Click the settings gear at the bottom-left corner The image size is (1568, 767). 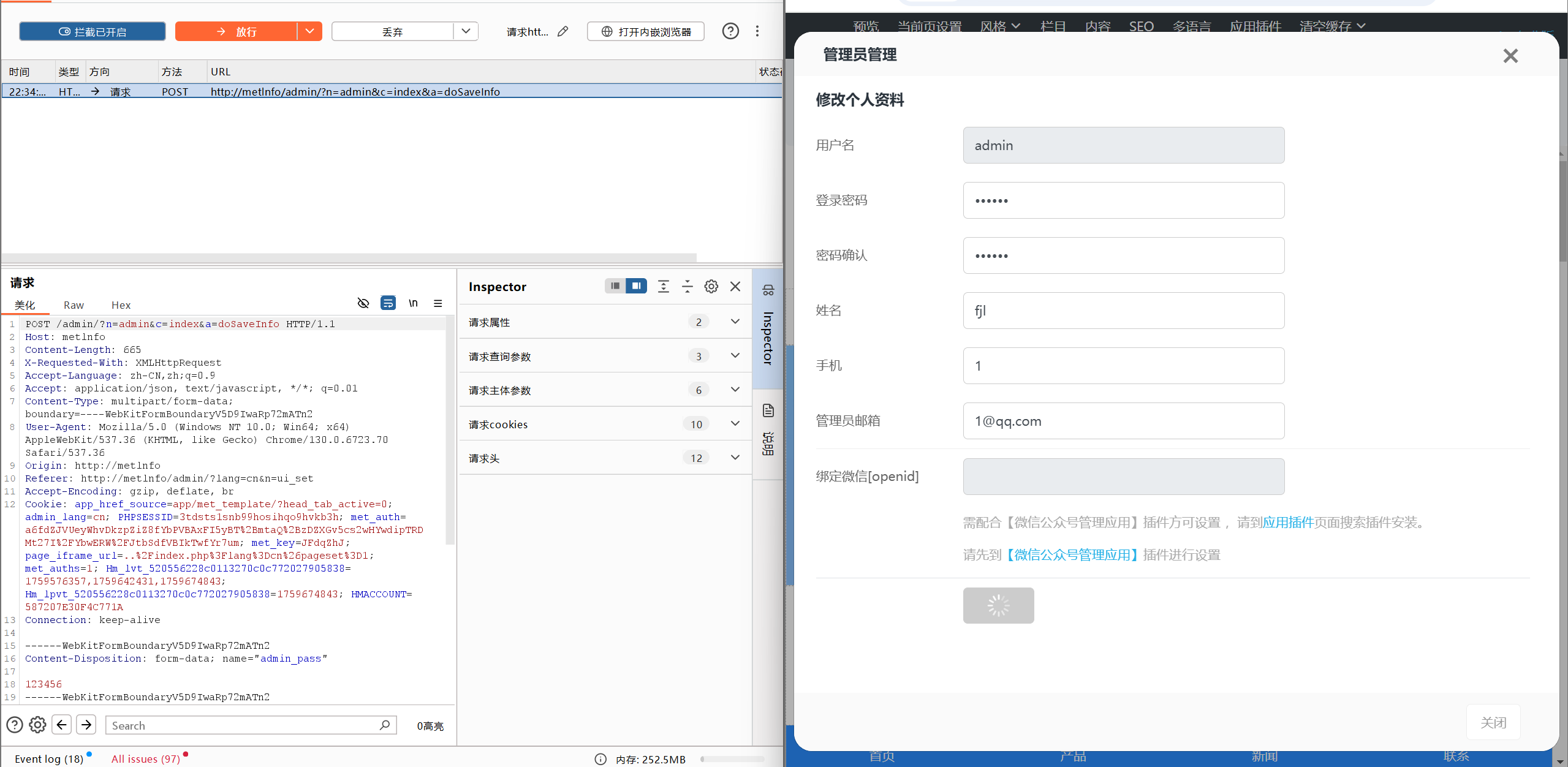point(37,724)
